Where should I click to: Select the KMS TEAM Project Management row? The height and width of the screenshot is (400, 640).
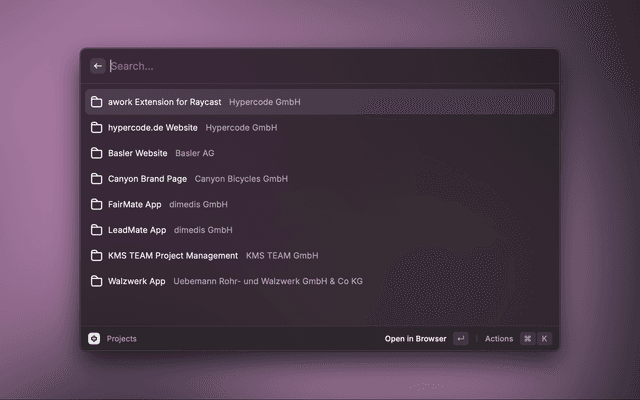(x=173, y=256)
